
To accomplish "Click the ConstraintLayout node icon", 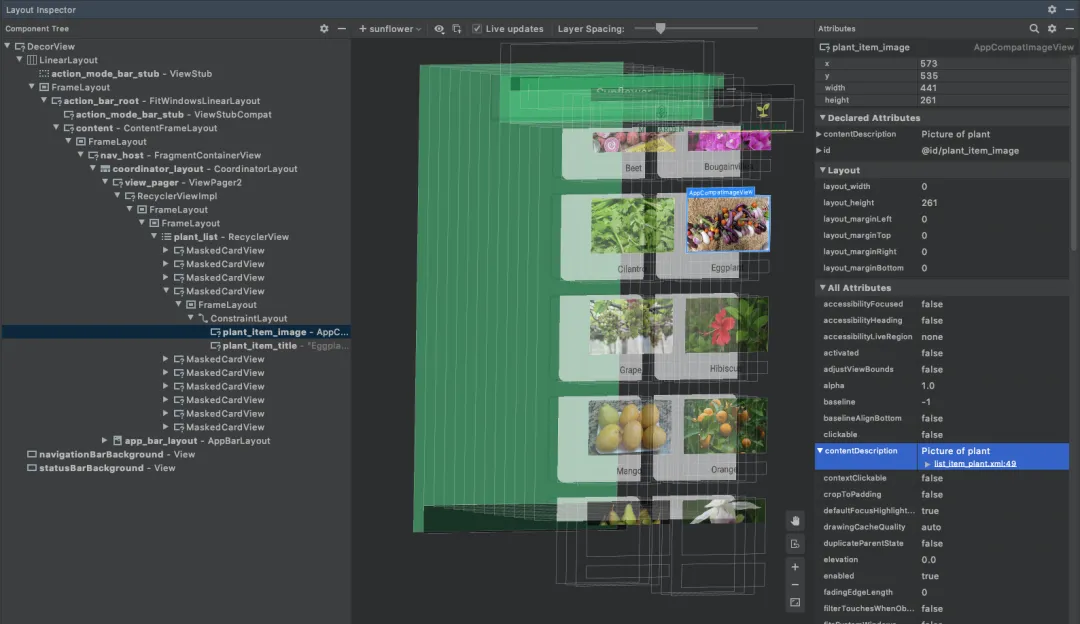I will coord(202,318).
